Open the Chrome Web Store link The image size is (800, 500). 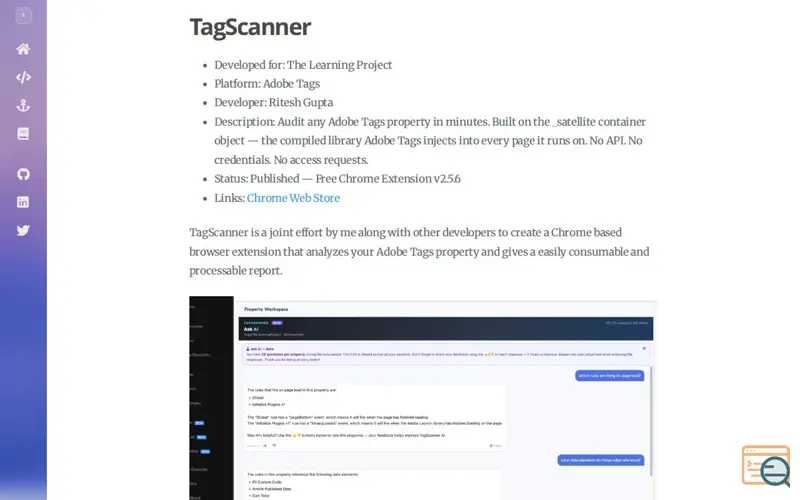coord(293,198)
